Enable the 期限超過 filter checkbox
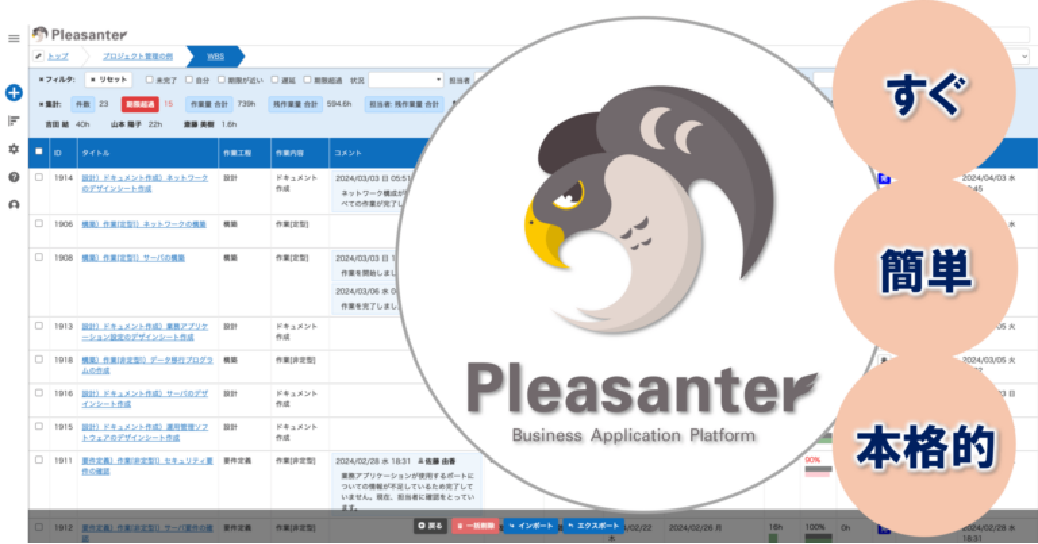The height and width of the screenshot is (544, 1038). tap(307, 80)
